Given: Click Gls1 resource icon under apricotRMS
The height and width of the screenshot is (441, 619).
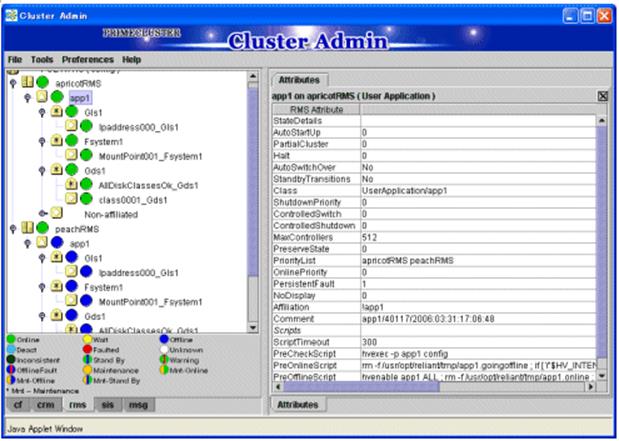Looking at the screenshot, I should pos(57,111).
